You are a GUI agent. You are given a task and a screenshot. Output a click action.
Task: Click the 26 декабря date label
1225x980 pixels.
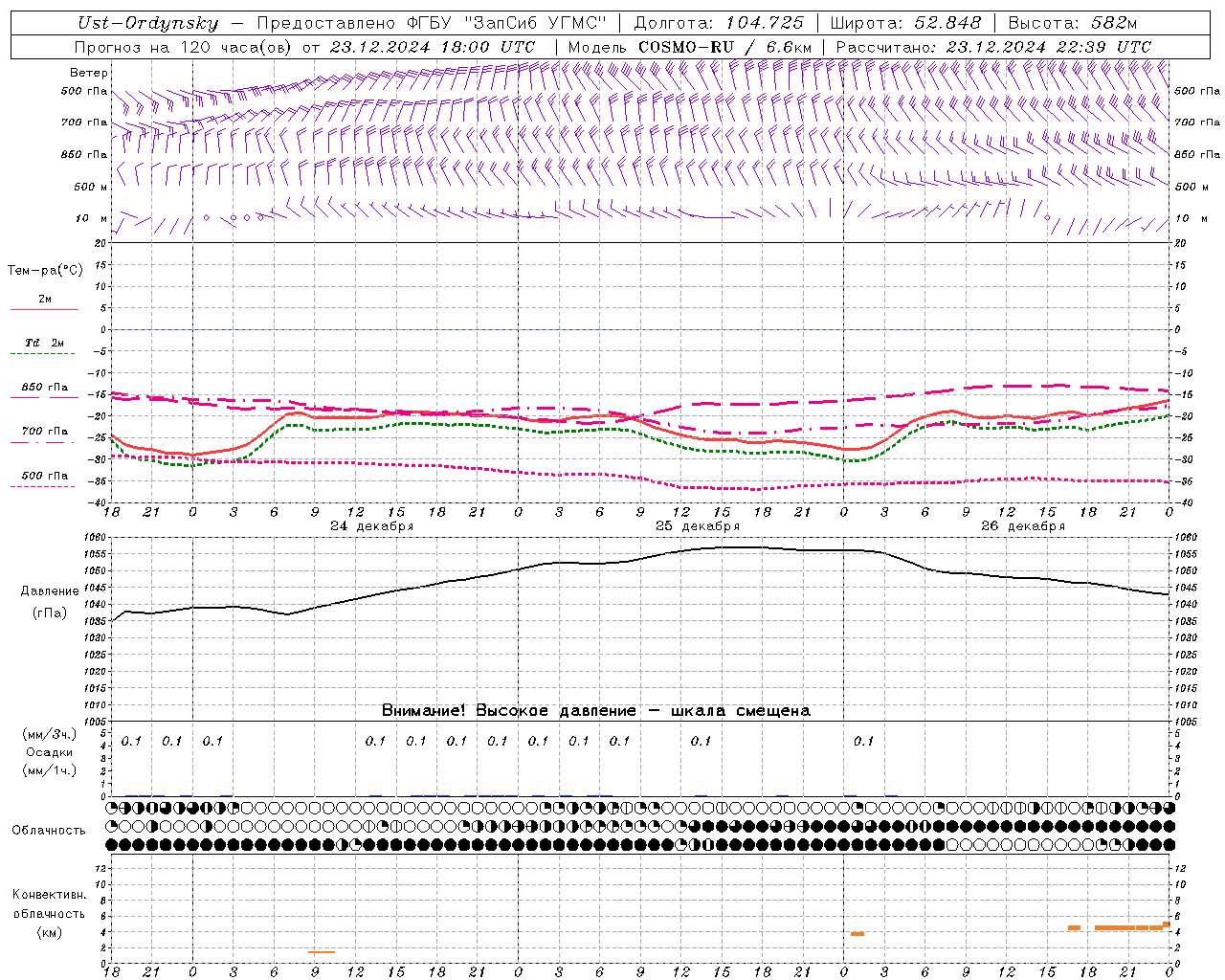click(x=1022, y=526)
